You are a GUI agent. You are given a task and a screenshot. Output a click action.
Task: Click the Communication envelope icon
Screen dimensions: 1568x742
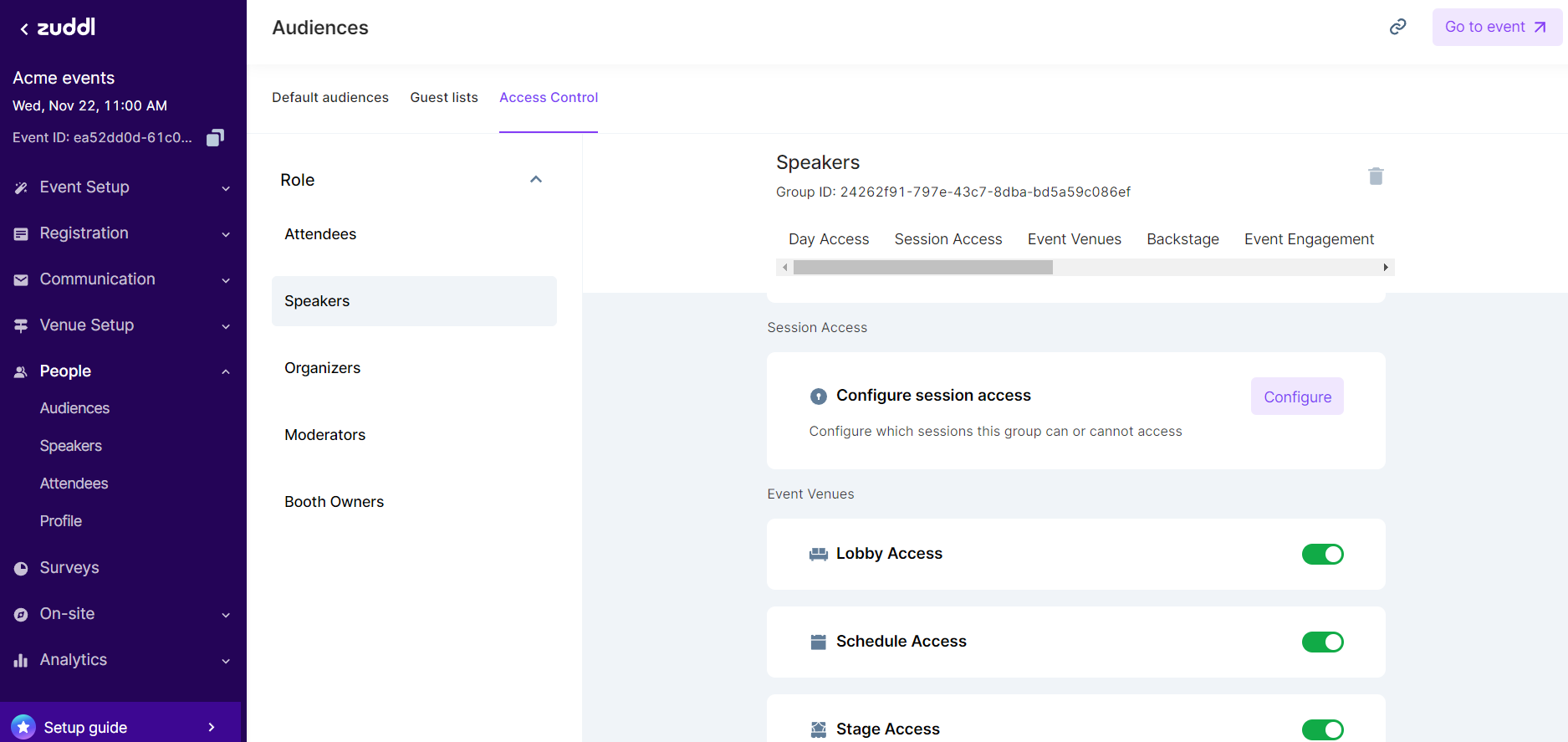21,279
